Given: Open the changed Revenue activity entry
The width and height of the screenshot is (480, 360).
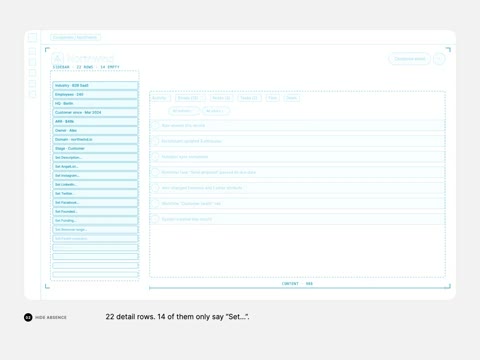Looking at the screenshot, I should tap(297, 188).
